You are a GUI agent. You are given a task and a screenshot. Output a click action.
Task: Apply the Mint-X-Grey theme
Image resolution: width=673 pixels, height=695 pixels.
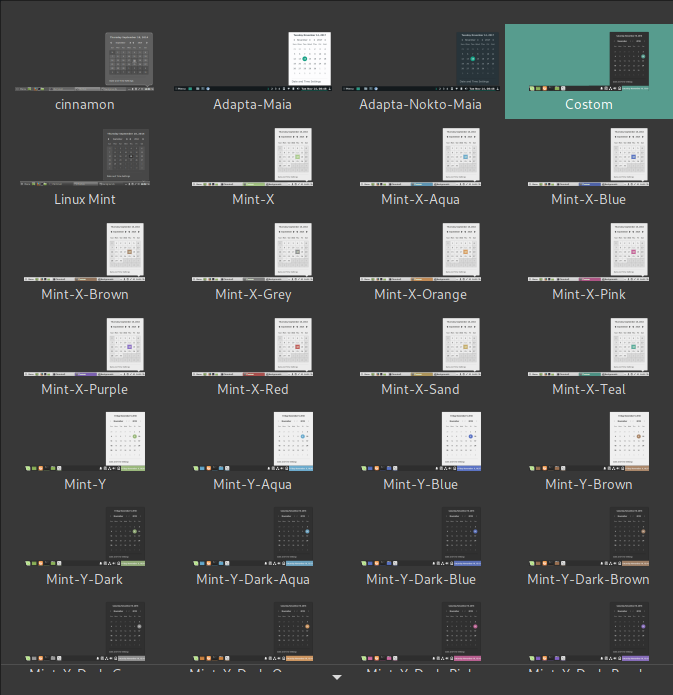point(252,262)
